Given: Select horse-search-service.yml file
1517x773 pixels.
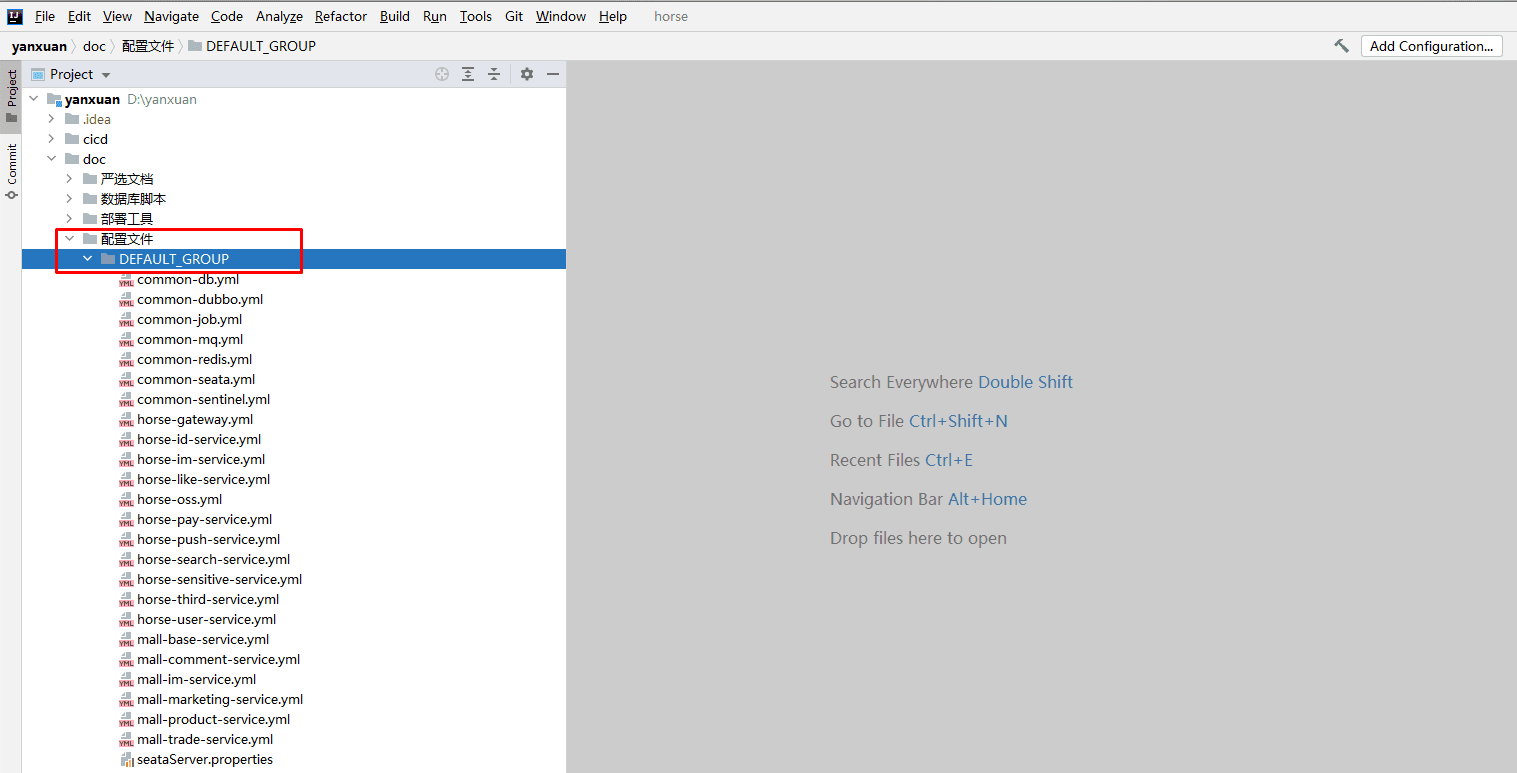Looking at the screenshot, I should (x=213, y=560).
